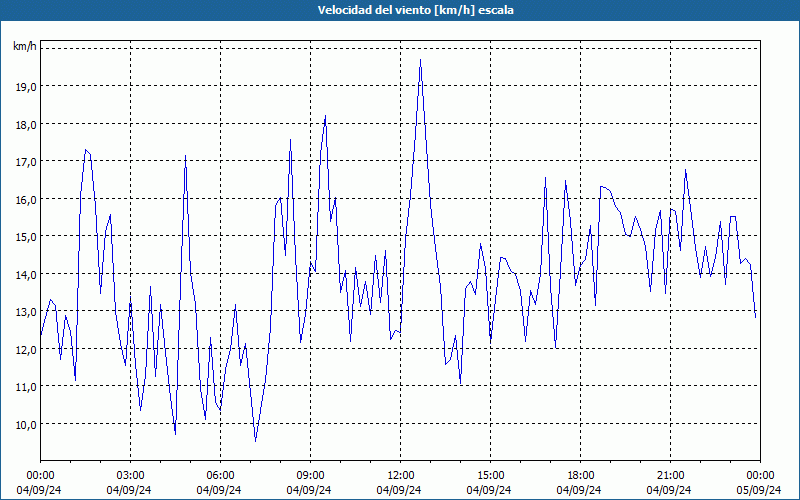Click the 21:00 time axis label
The height and width of the screenshot is (500, 800).
tap(670, 476)
